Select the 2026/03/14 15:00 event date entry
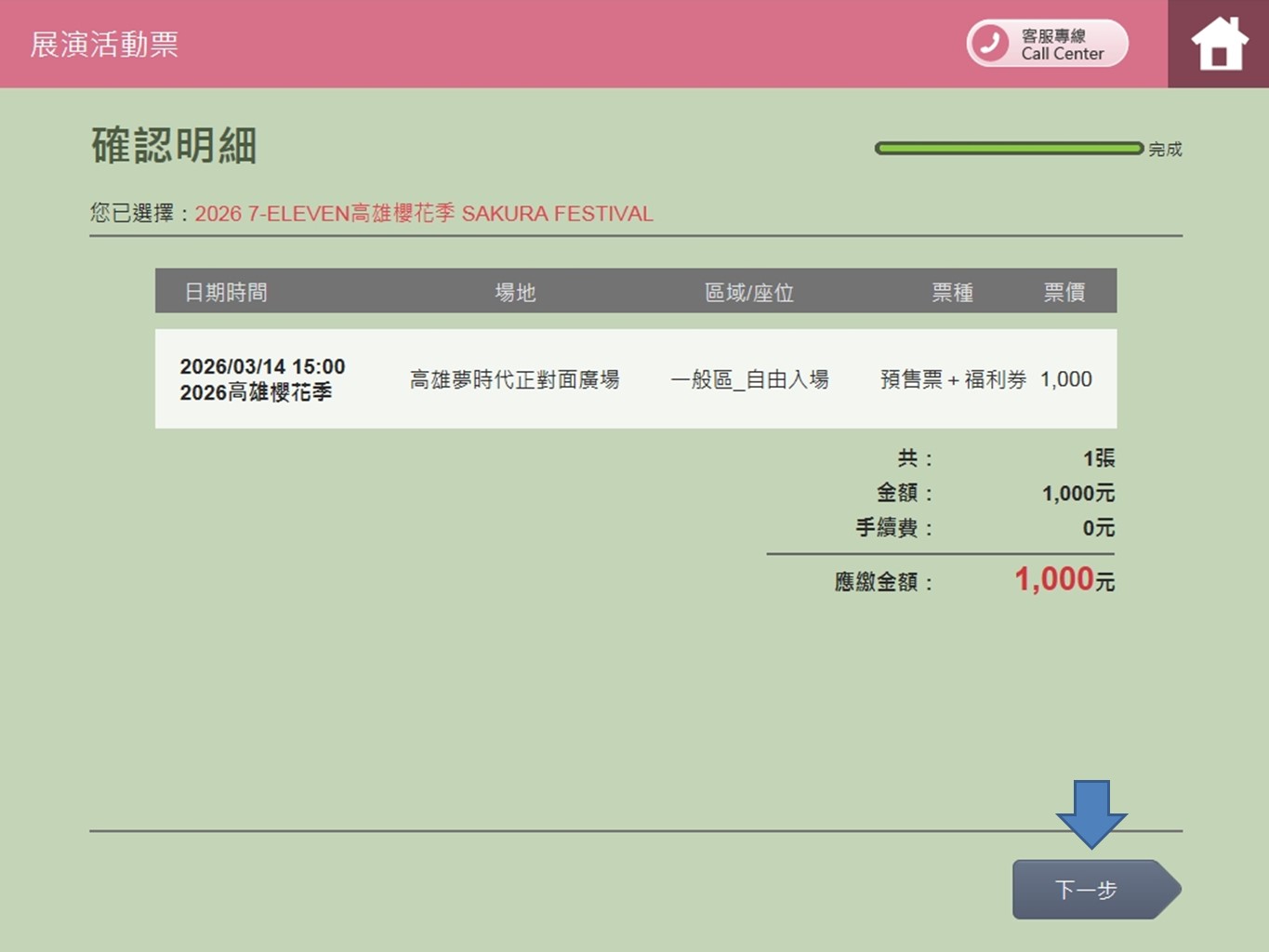 (262, 366)
